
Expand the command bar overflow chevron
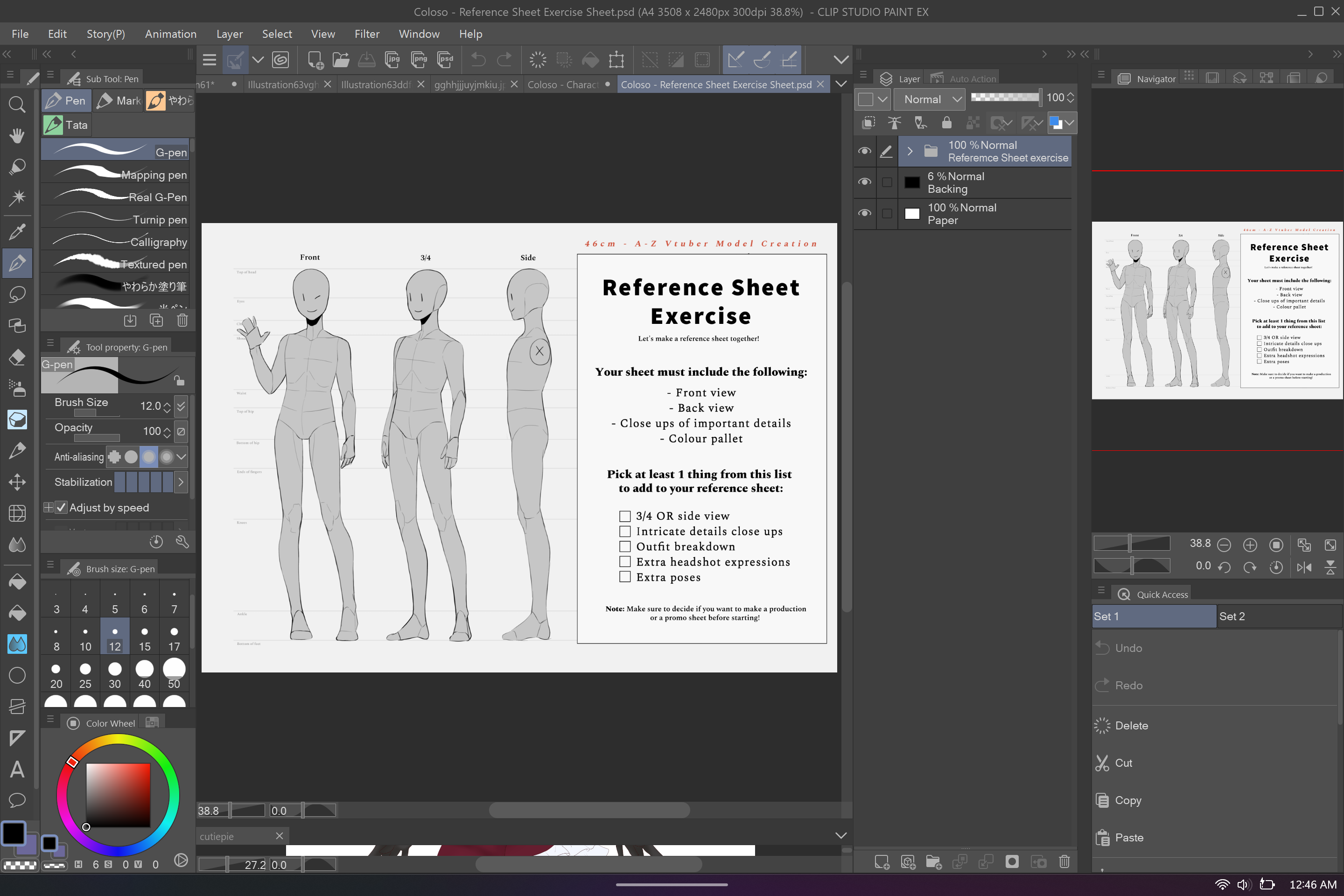coord(841,59)
